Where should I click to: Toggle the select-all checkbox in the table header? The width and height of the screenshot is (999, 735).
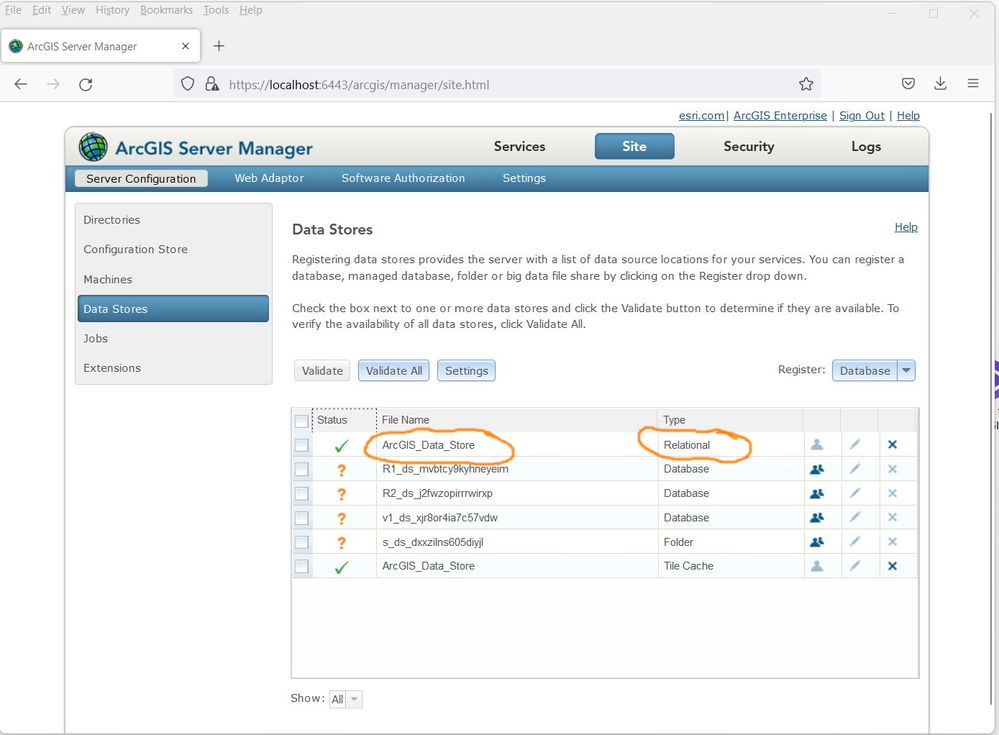coord(302,421)
